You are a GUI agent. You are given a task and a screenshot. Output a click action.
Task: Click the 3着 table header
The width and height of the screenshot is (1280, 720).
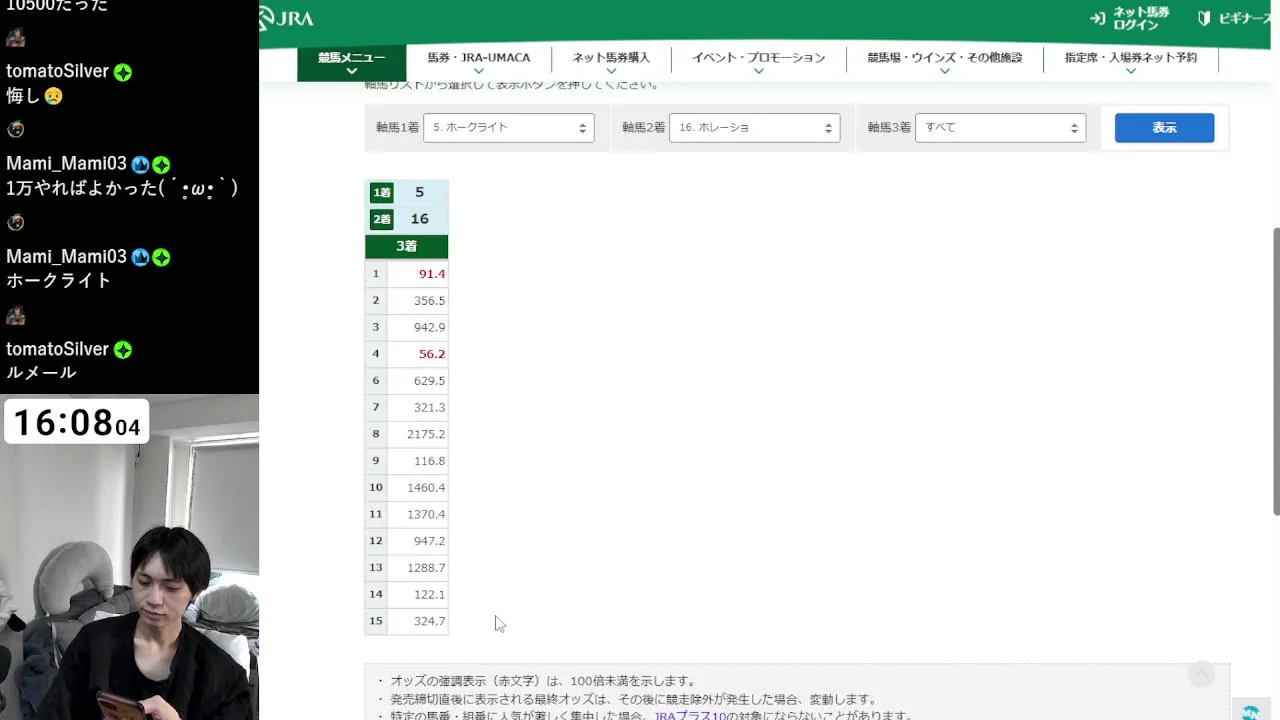[406, 246]
